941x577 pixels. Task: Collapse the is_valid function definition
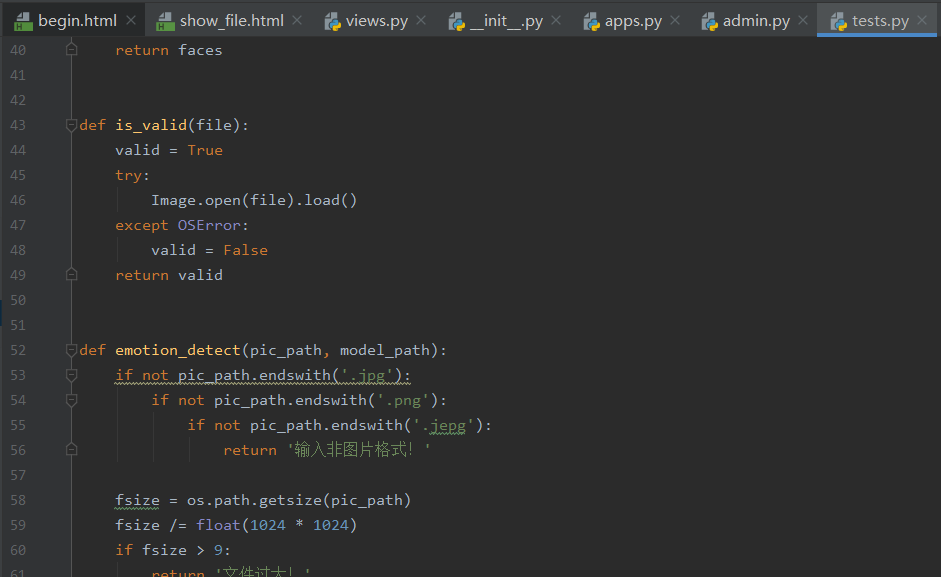coord(70,124)
